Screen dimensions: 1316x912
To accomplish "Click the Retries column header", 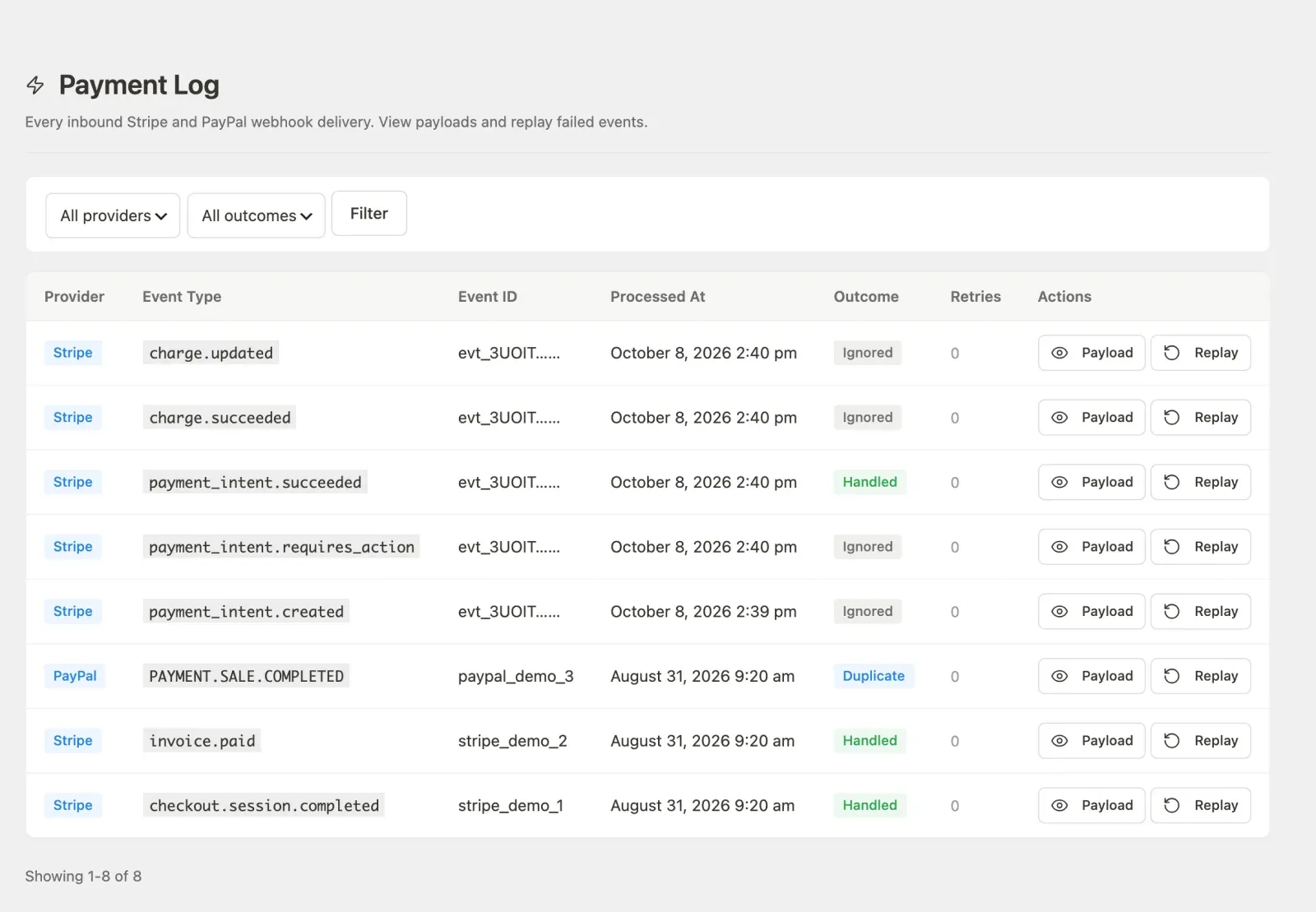I will 975,297.
